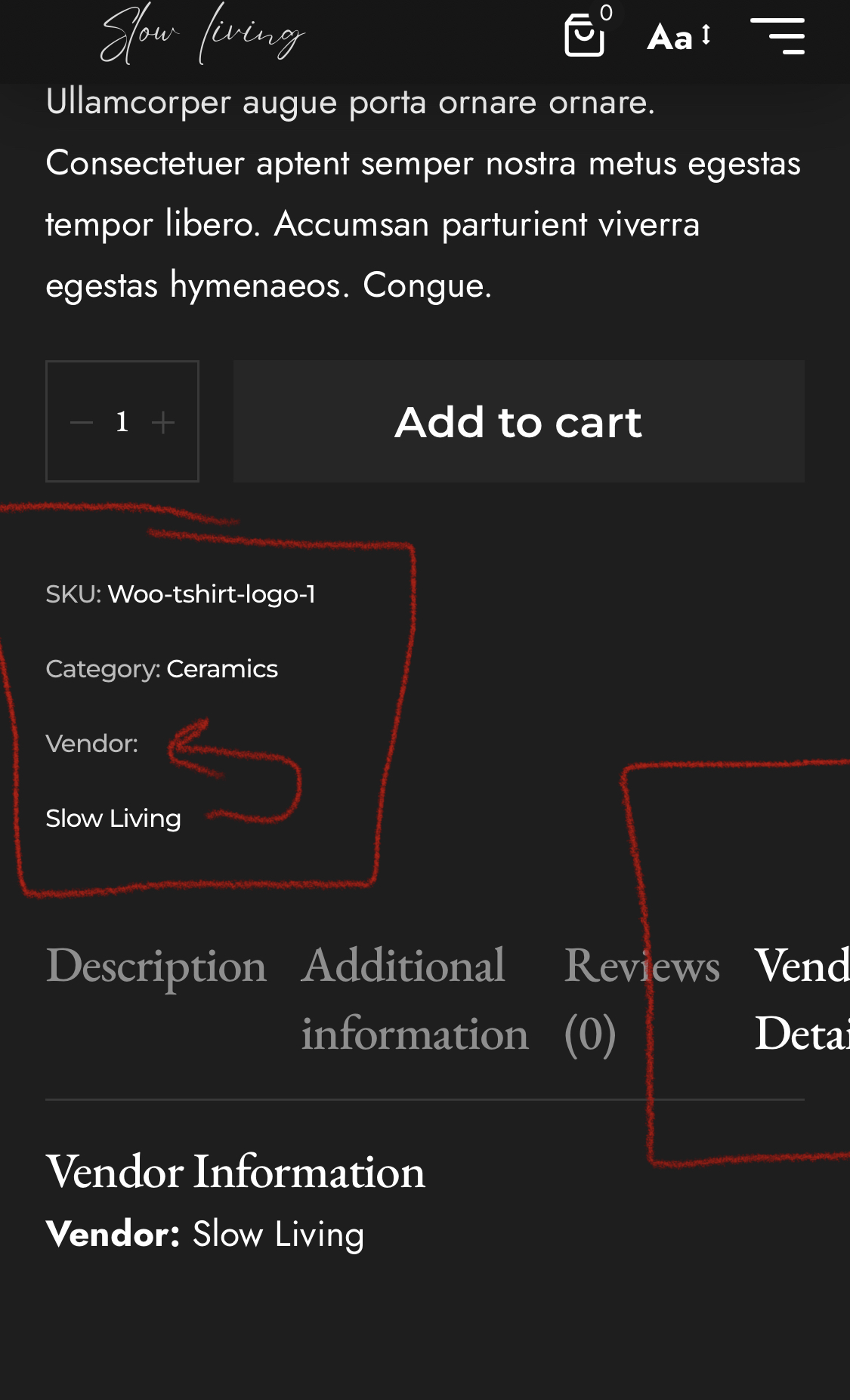850x1400 pixels.
Task: Switch to the Description tab
Action: [x=156, y=966]
